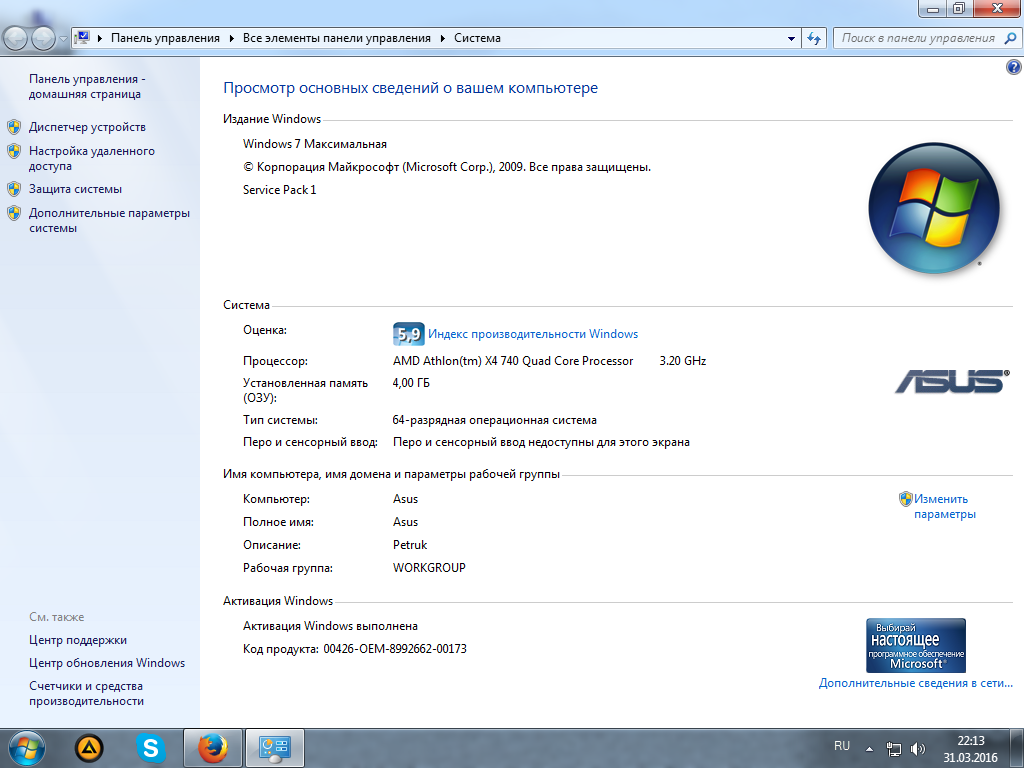Open address bar history dropdown
This screenshot has width=1024, height=768.
(x=792, y=39)
